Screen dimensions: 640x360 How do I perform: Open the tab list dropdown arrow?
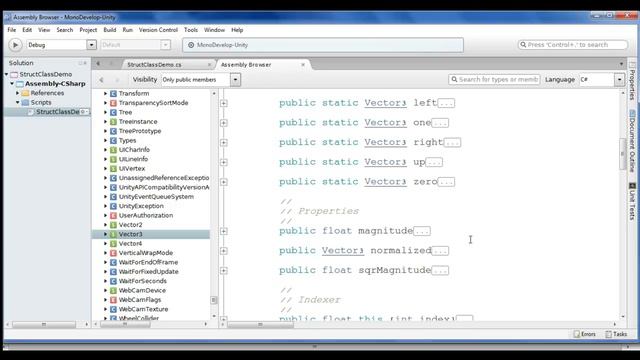621,64
